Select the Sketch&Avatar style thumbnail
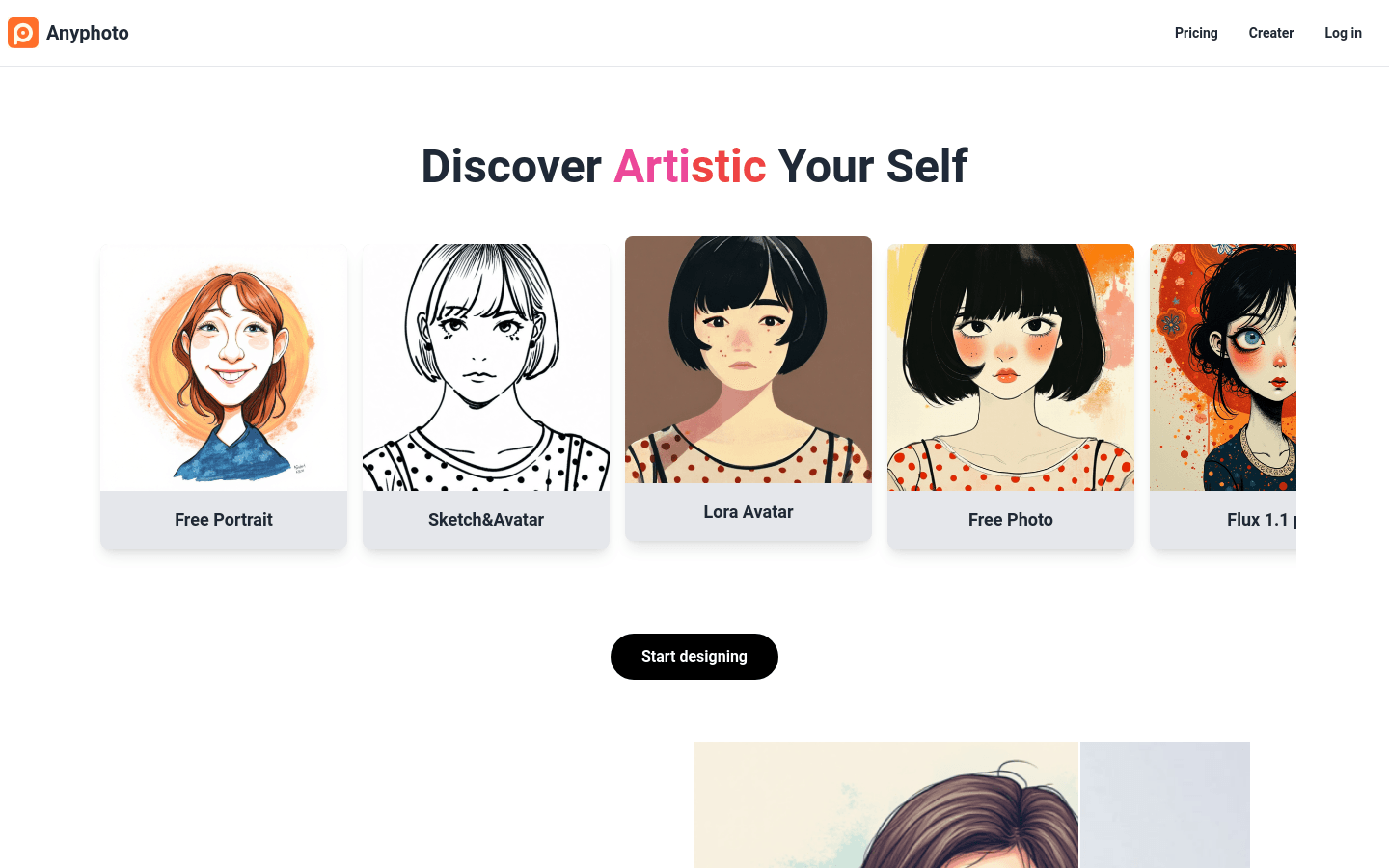The image size is (1389, 868). point(485,366)
